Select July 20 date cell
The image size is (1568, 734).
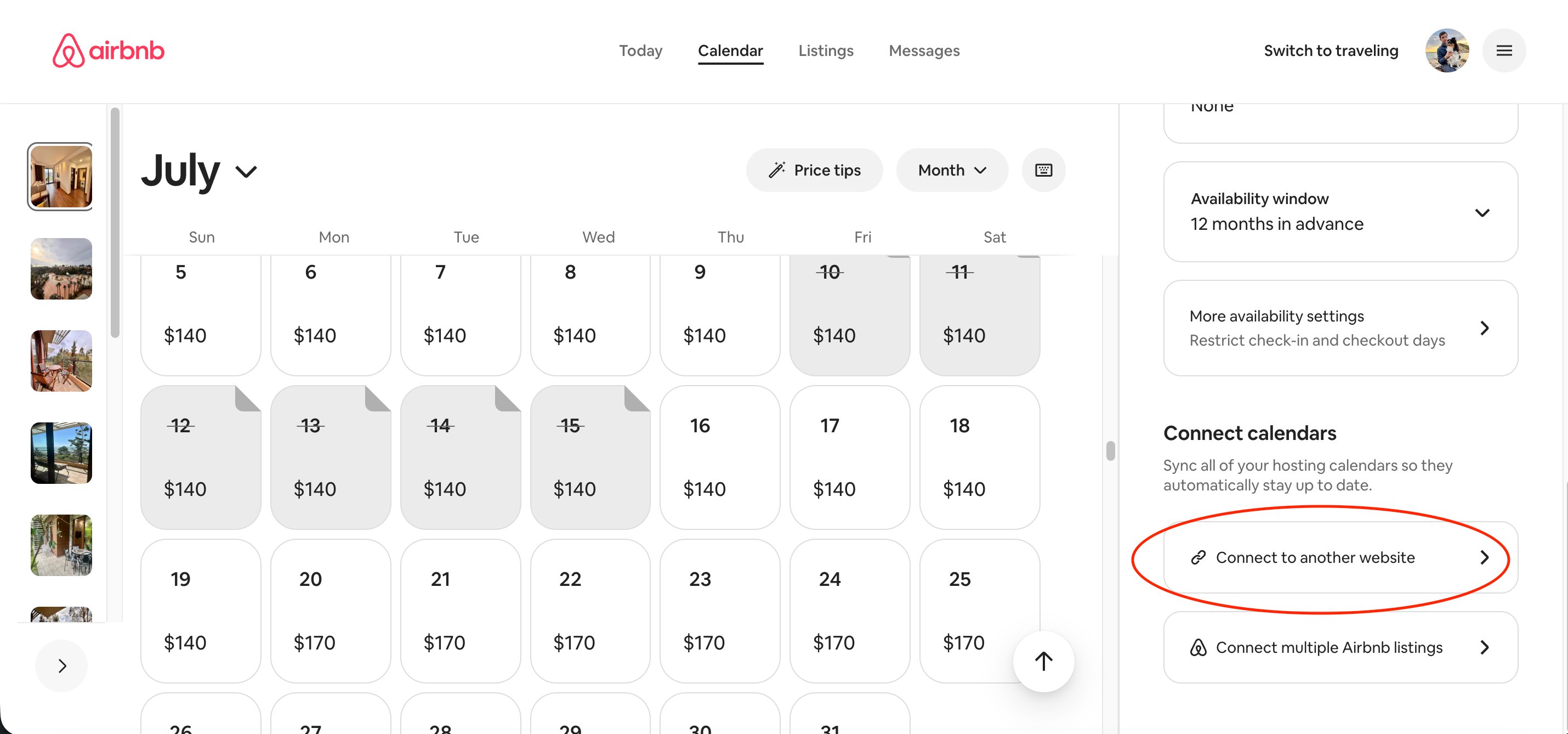point(331,611)
